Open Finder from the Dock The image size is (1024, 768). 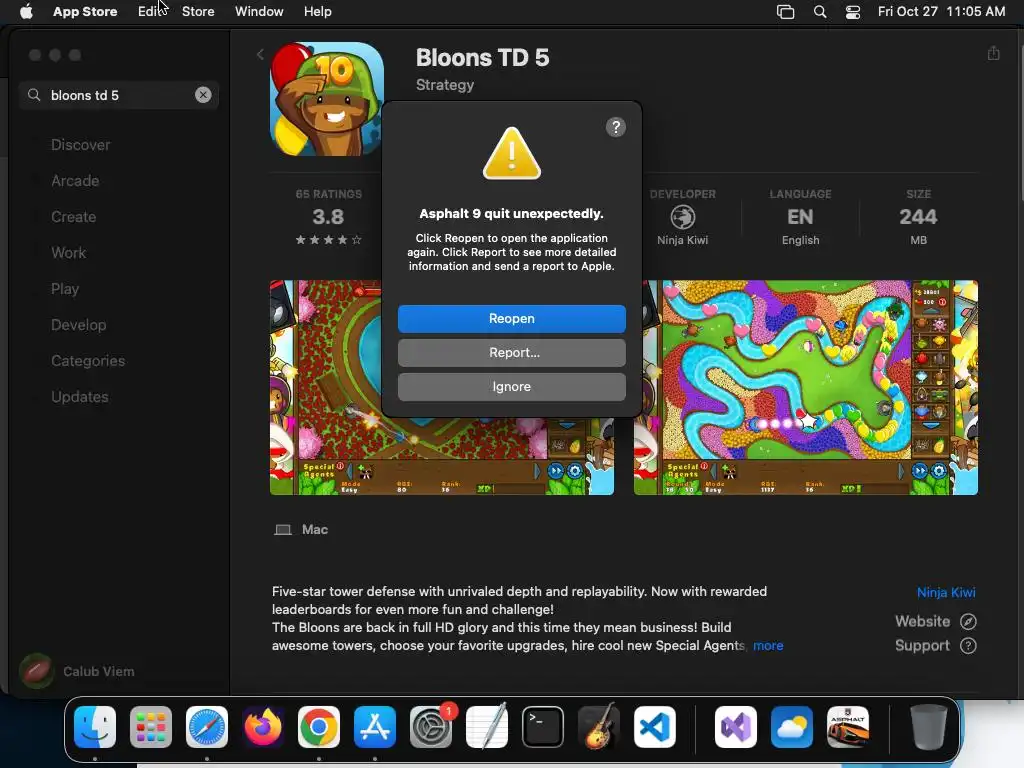(95, 727)
